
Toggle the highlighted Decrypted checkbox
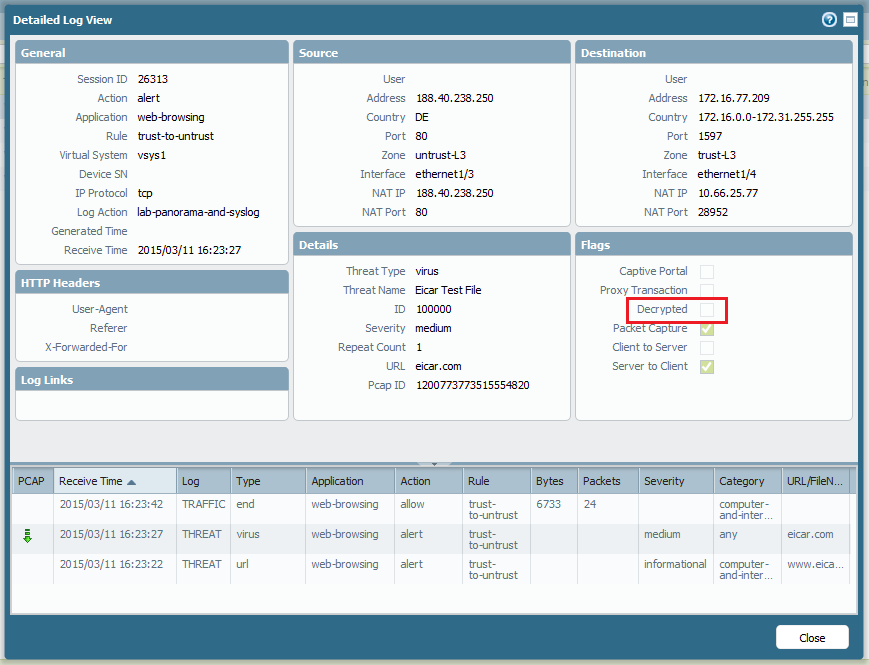(x=707, y=310)
